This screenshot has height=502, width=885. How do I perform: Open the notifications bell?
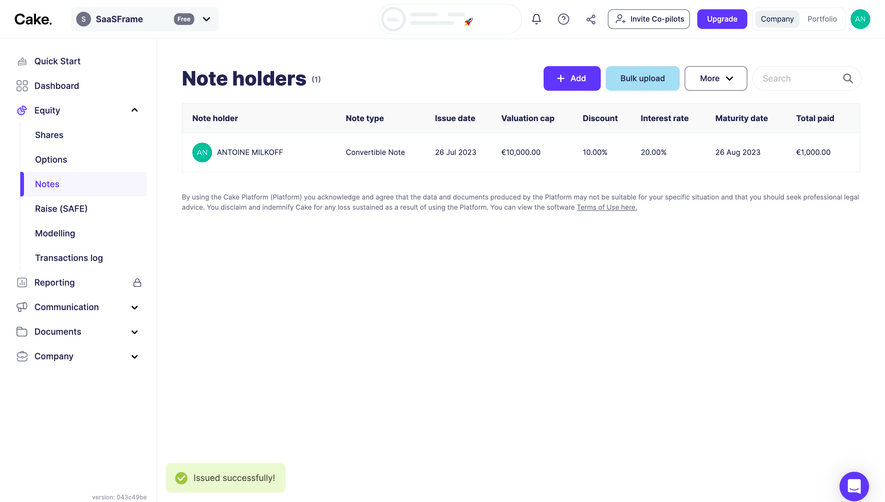pyautogui.click(x=536, y=19)
